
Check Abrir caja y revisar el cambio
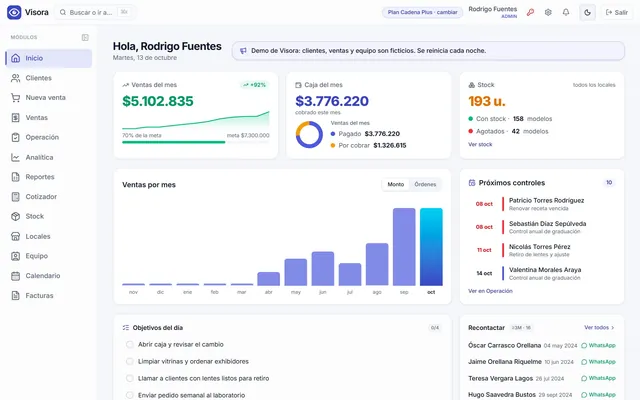pos(129,344)
